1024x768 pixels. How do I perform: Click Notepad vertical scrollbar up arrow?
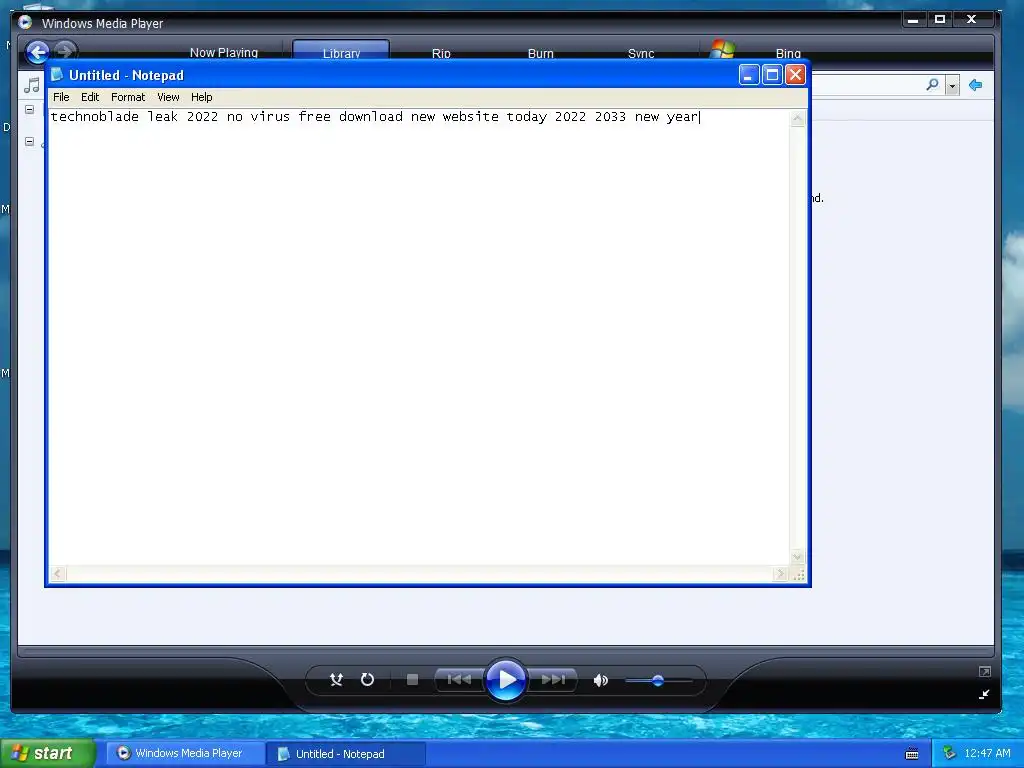point(797,118)
